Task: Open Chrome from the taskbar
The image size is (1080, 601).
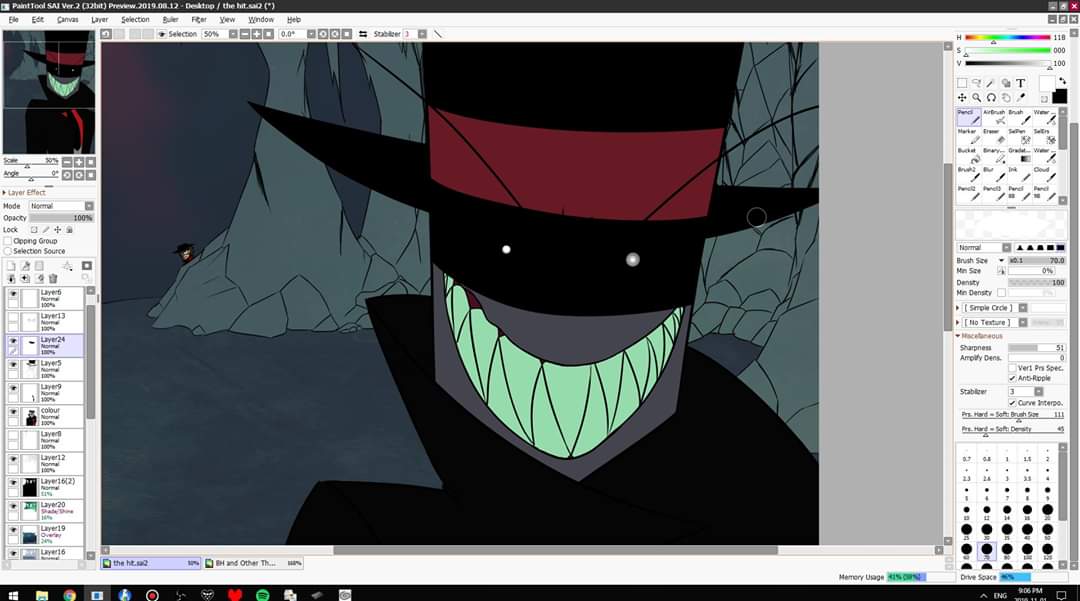Action: 70,595
